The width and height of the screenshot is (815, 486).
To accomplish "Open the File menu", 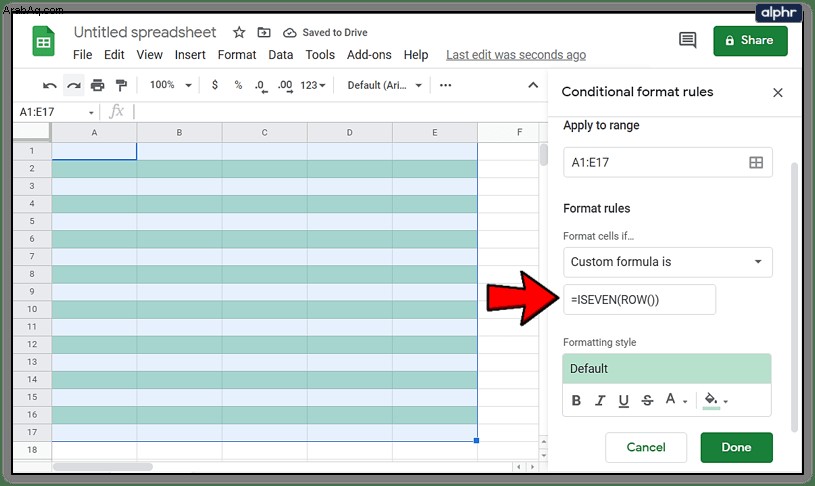I will pos(82,55).
